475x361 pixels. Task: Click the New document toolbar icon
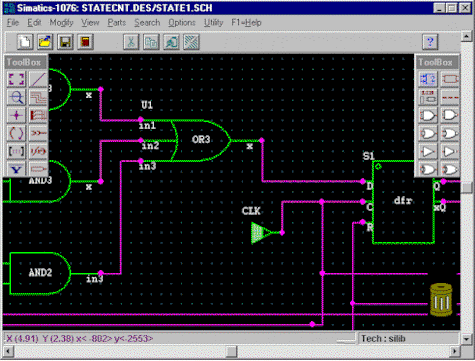[x=25, y=42]
